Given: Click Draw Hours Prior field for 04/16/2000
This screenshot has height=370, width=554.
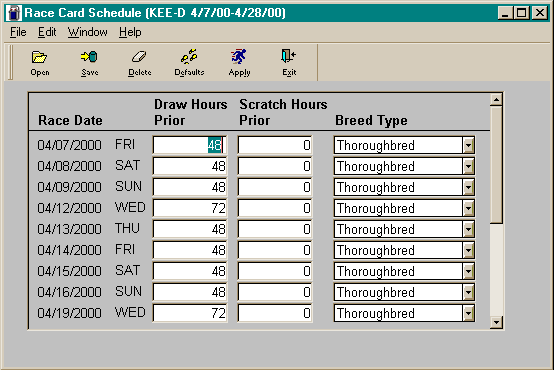Looking at the screenshot, I should tap(190, 292).
